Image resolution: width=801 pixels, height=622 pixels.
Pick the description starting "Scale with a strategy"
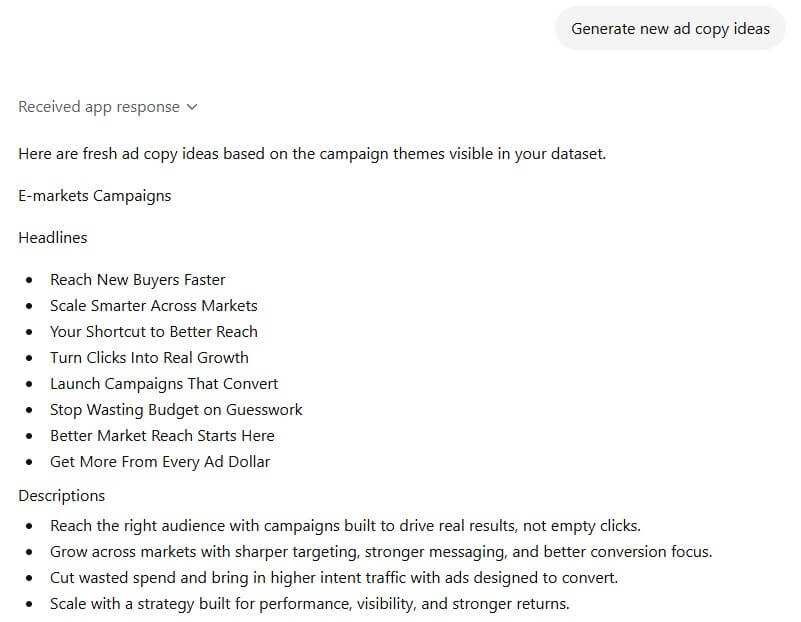[310, 604]
